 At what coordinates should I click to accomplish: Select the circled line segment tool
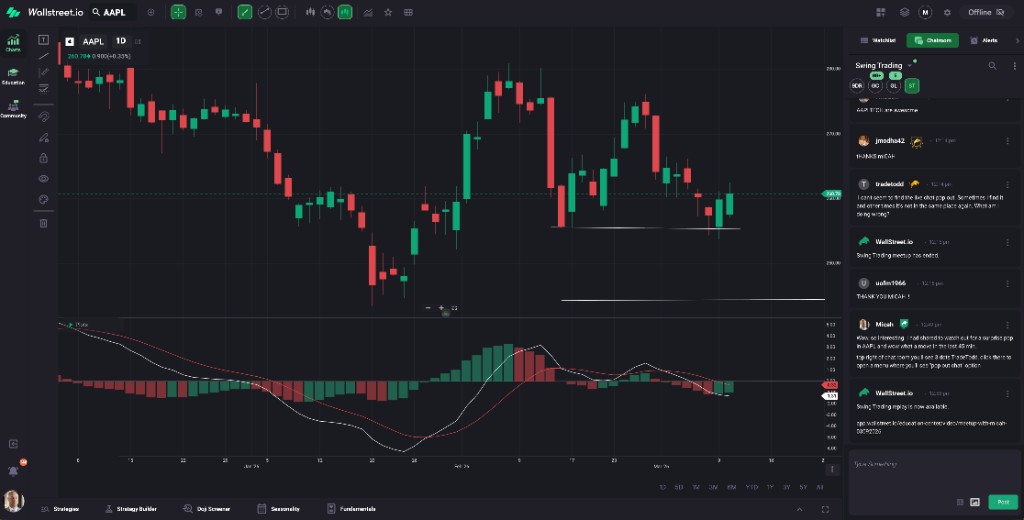click(264, 12)
